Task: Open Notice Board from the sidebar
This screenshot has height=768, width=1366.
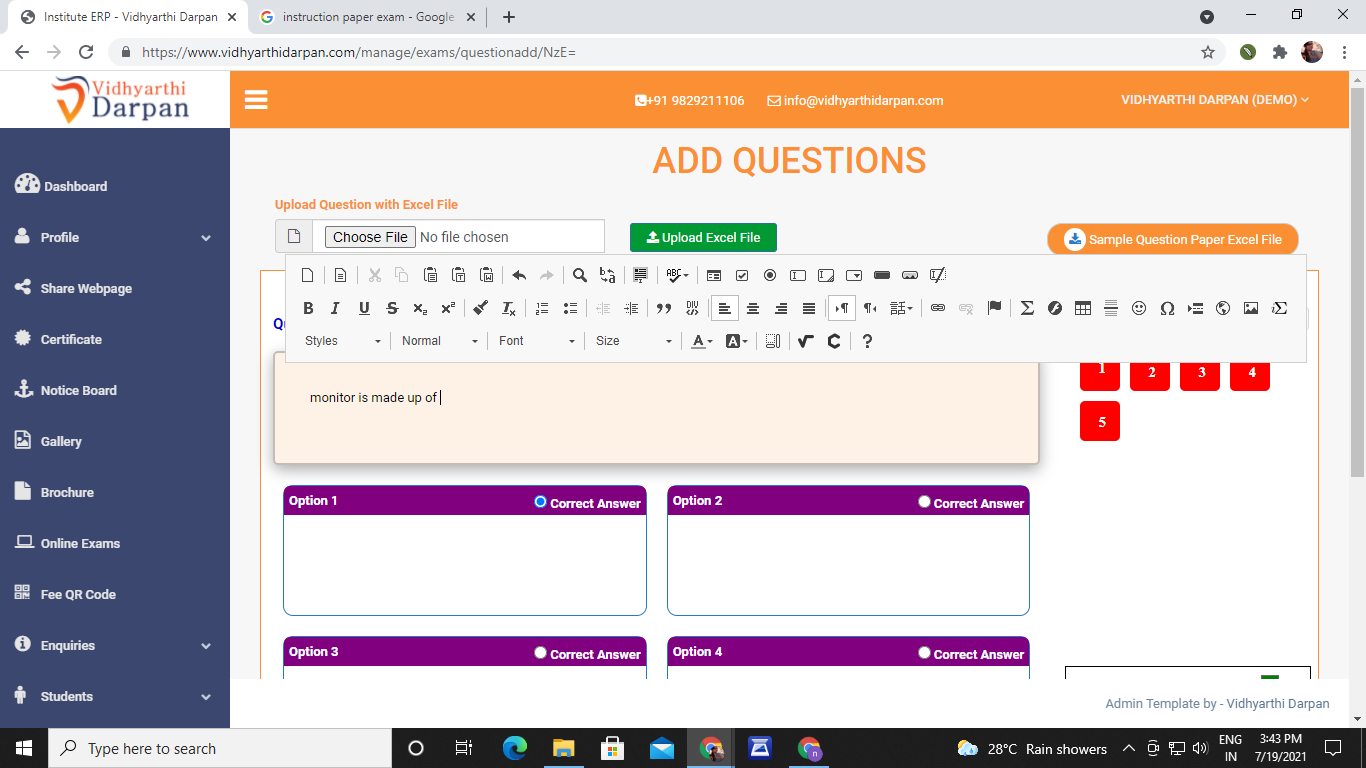Action: 78,390
